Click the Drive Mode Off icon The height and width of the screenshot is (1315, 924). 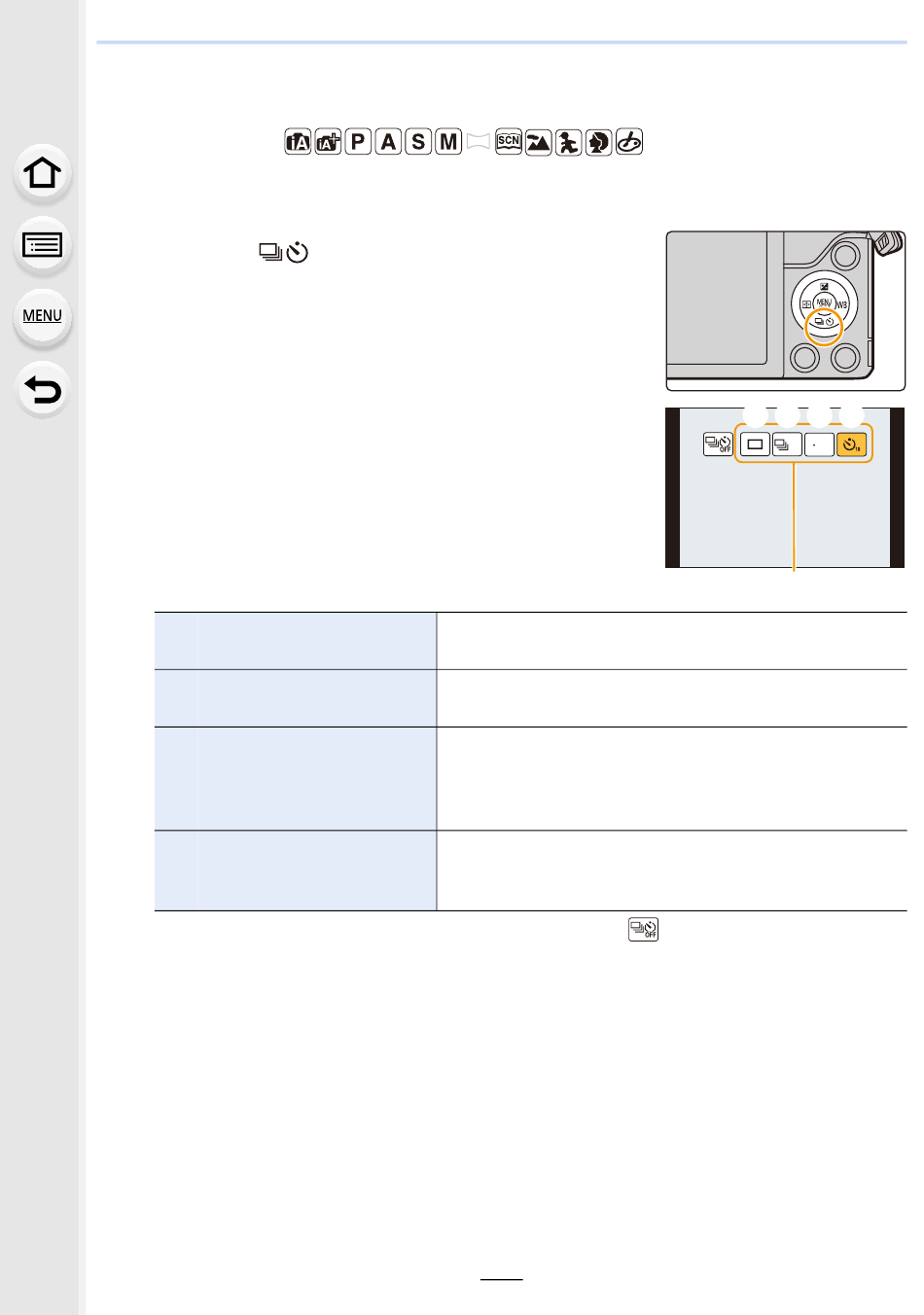[x=718, y=444]
